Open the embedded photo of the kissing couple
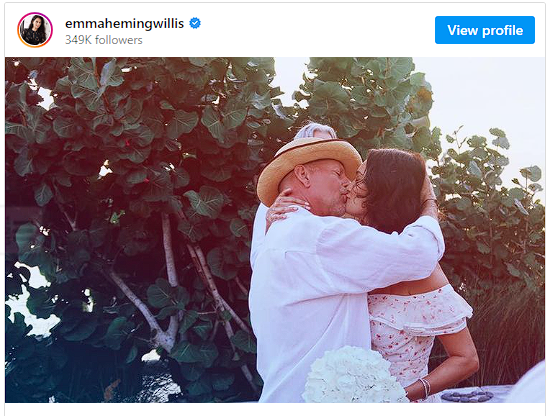The height and width of the screenshot is (416, 553). pyautogui.click(x=275, y=230)
